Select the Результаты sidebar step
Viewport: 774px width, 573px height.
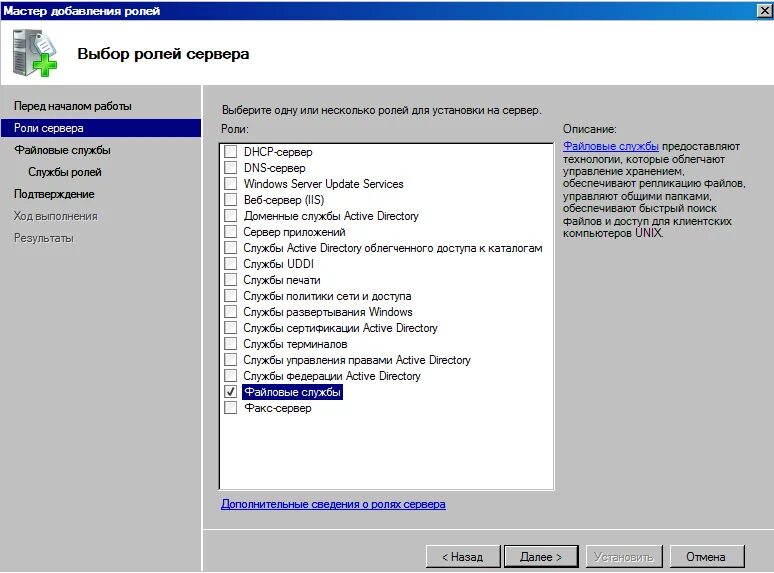[43, 238]
